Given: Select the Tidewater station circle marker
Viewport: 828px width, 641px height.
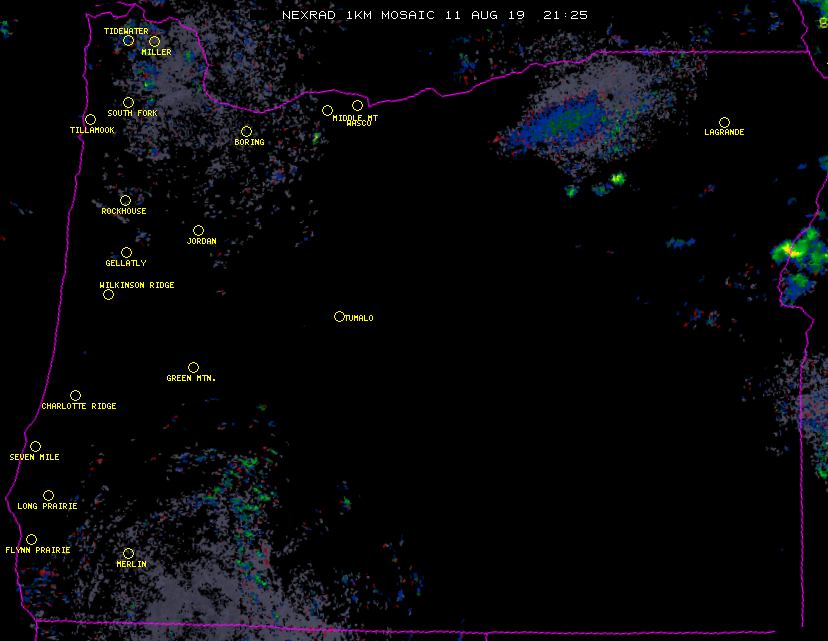Looking at the screenshot, I should click(x=128, y=40).
